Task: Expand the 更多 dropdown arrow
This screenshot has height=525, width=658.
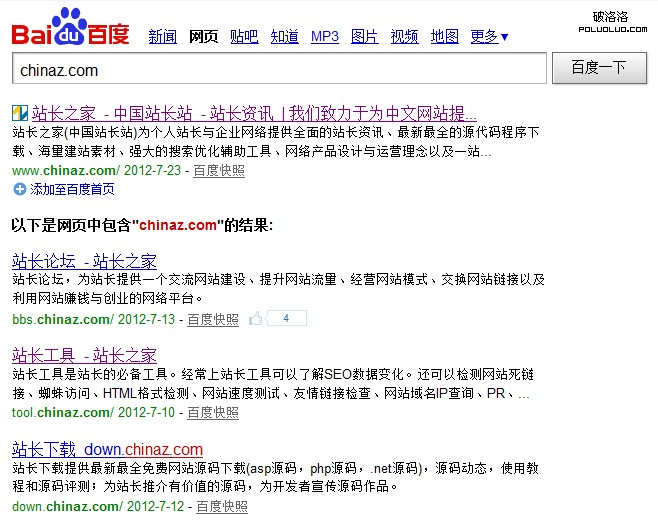Action: [505, 37]
